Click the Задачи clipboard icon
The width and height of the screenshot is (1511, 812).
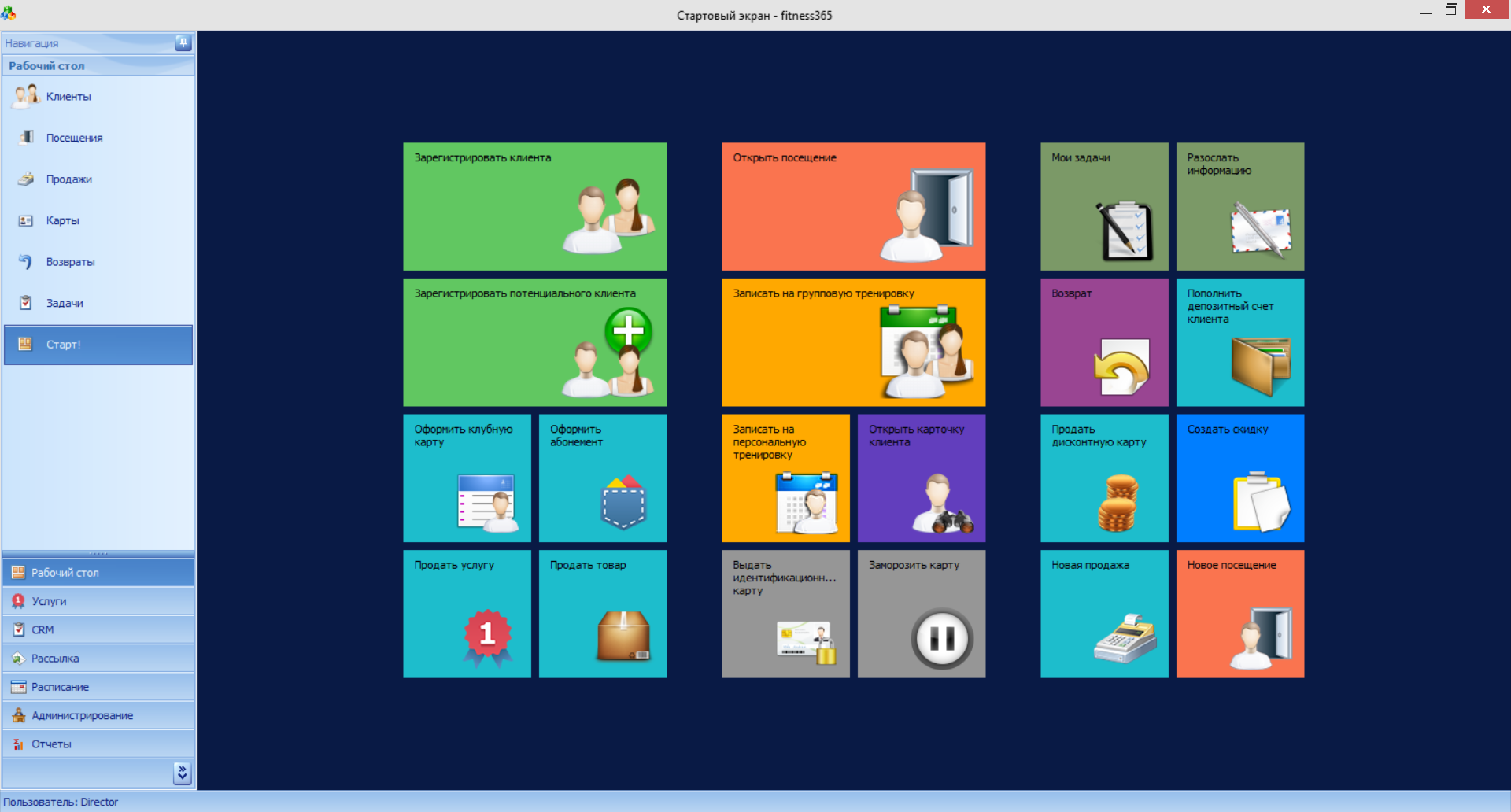26,303
